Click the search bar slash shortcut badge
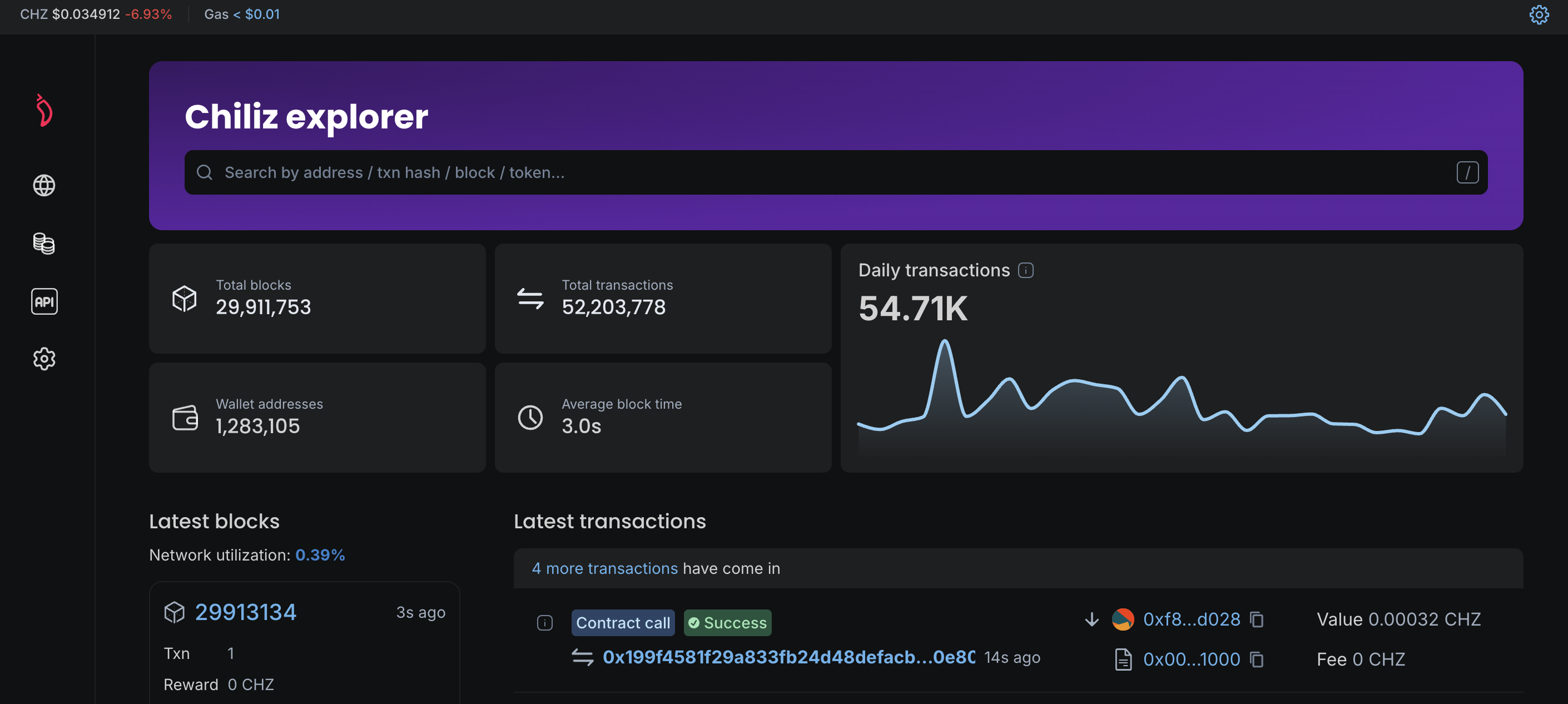1568x704 pixels. coord(1467,172)
